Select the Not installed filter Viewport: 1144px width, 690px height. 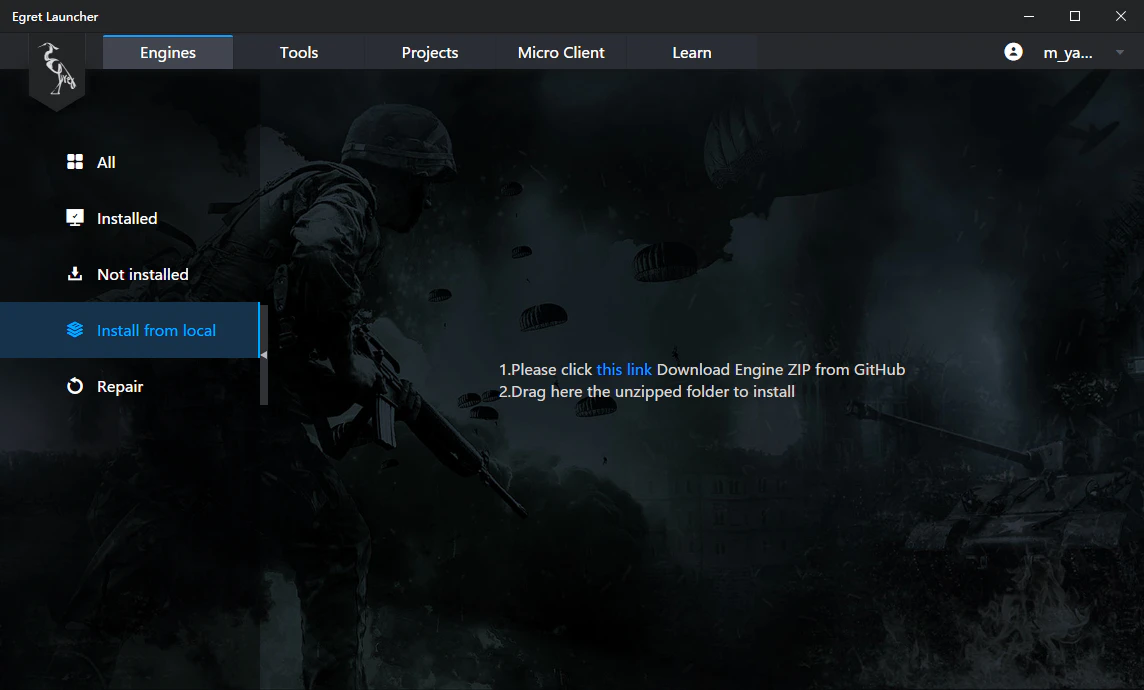130,274
